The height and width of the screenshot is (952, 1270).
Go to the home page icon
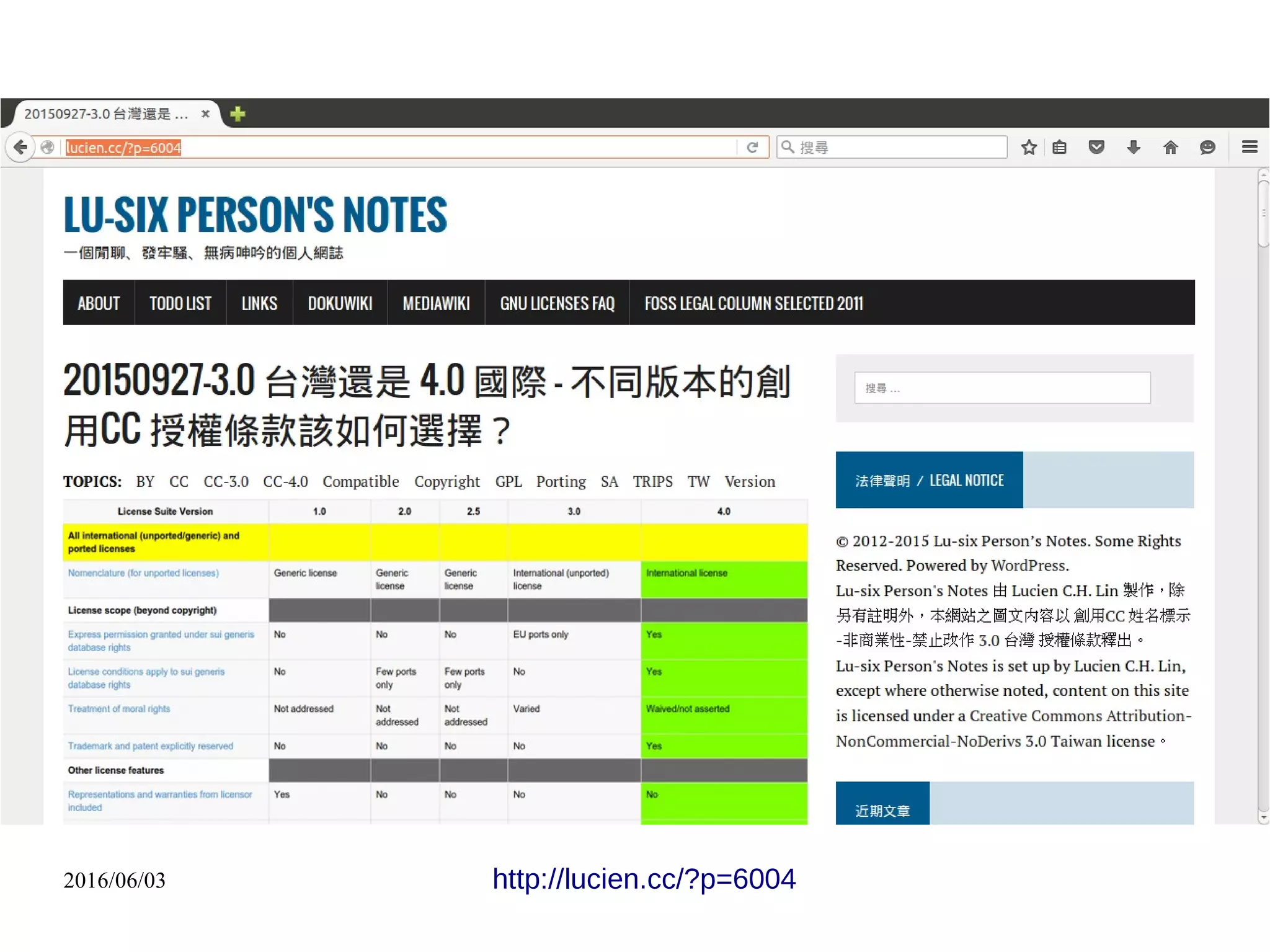tap(1170, 147)
